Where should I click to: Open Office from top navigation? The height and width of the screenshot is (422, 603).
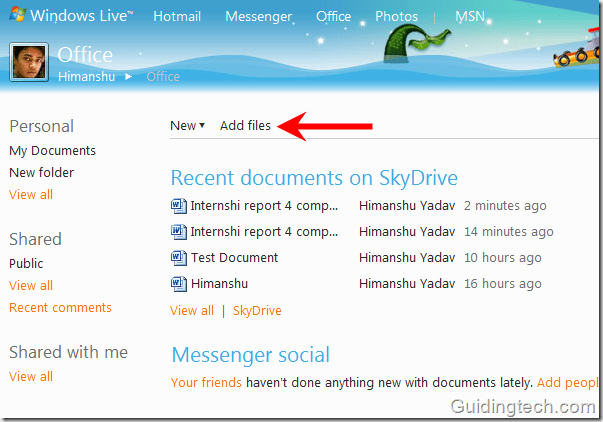pyautogui.click(x=333, y=16)
